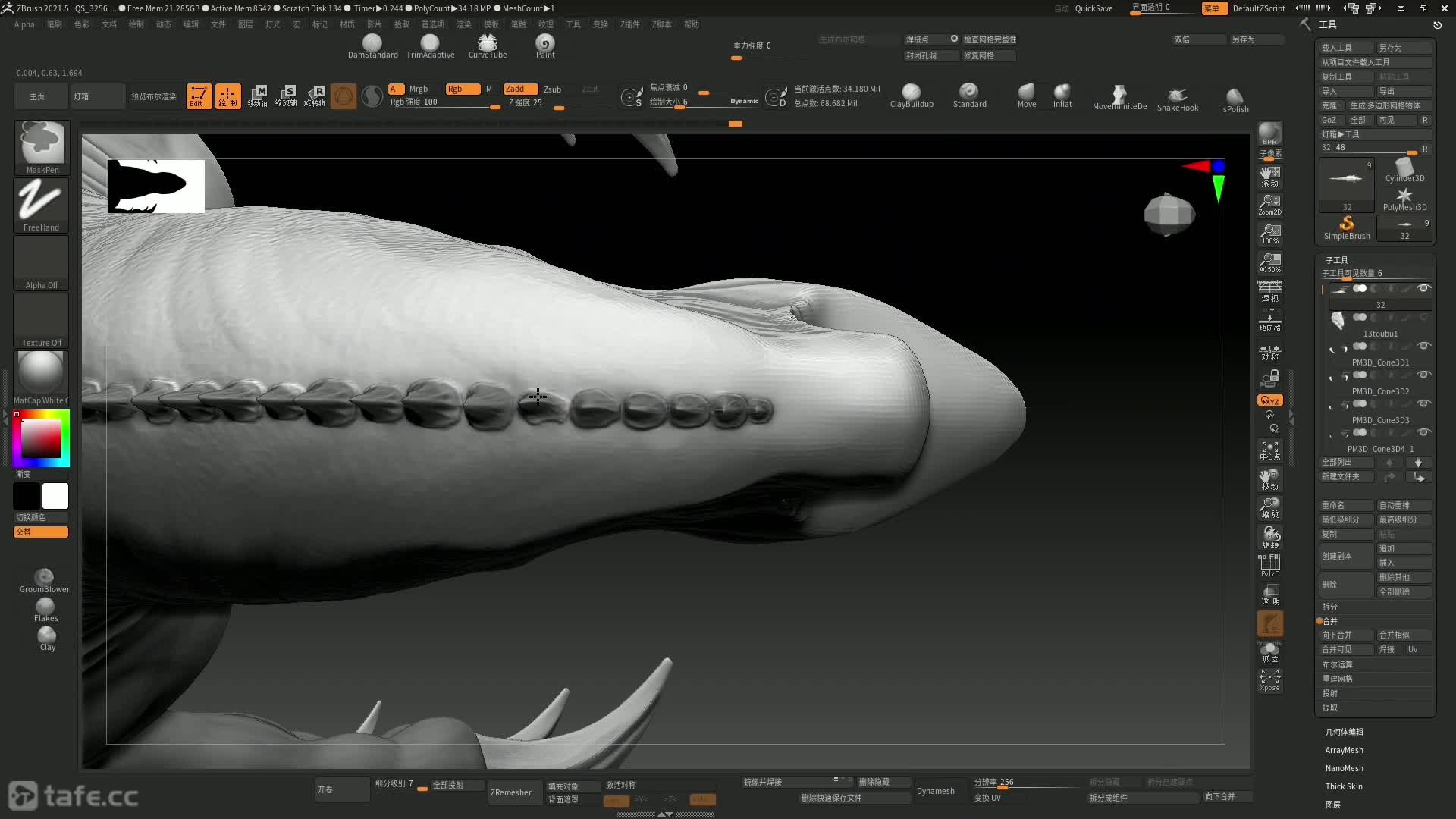Toggle Edit mode button

coord(199,96)
